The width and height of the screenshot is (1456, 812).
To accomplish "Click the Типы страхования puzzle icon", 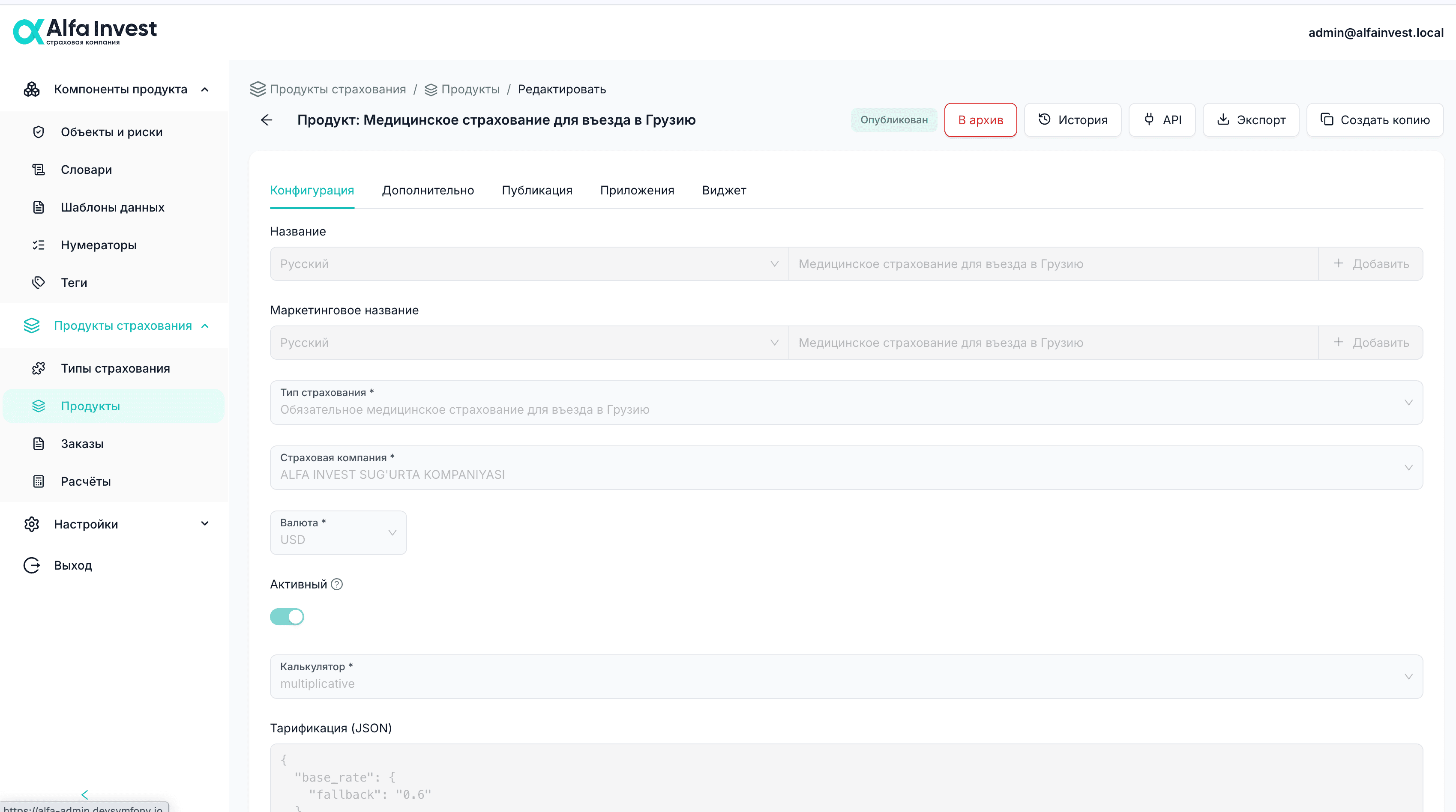I will [x=39, y=368].
